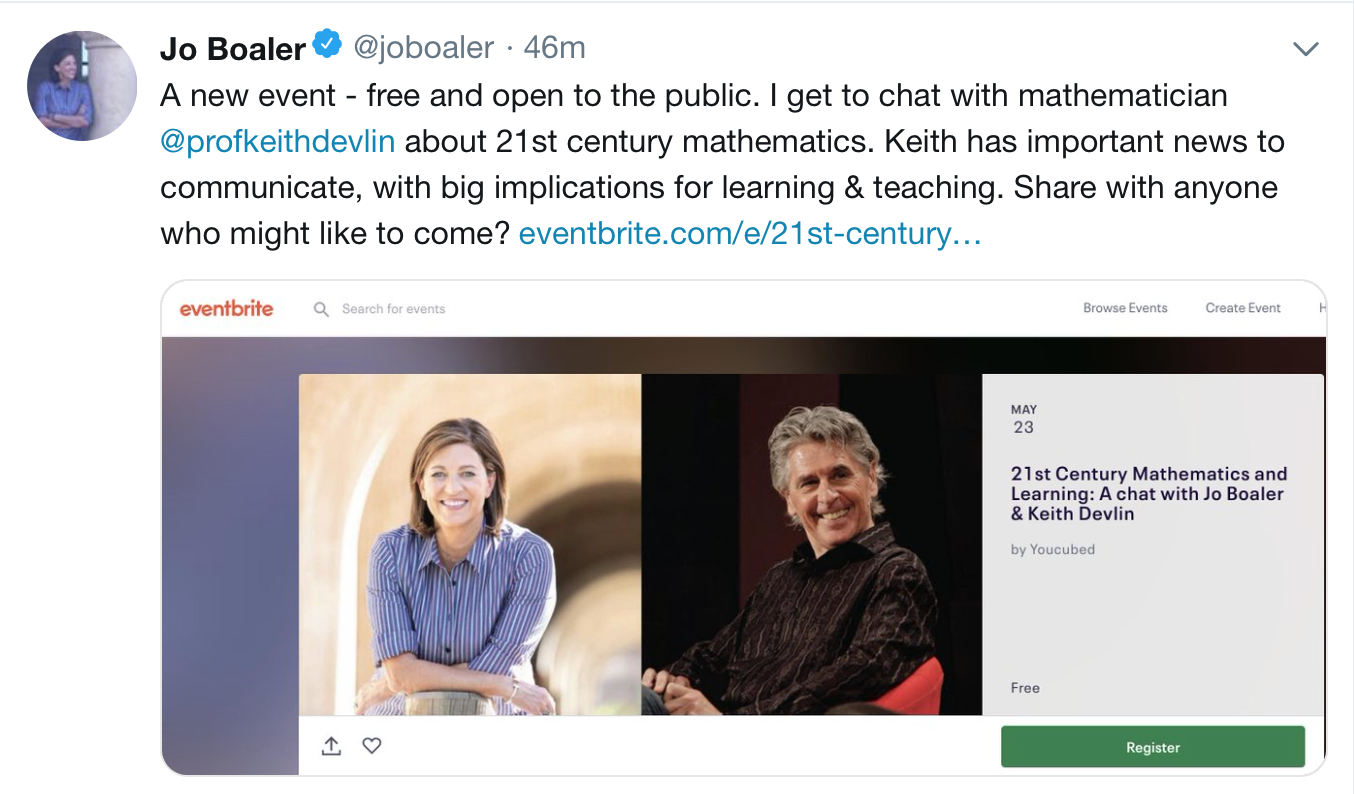Image resolution: width=1354 pixels, height=794 pixels.
Task: Select Create Event in navigation
Action: pos(1243,308)
